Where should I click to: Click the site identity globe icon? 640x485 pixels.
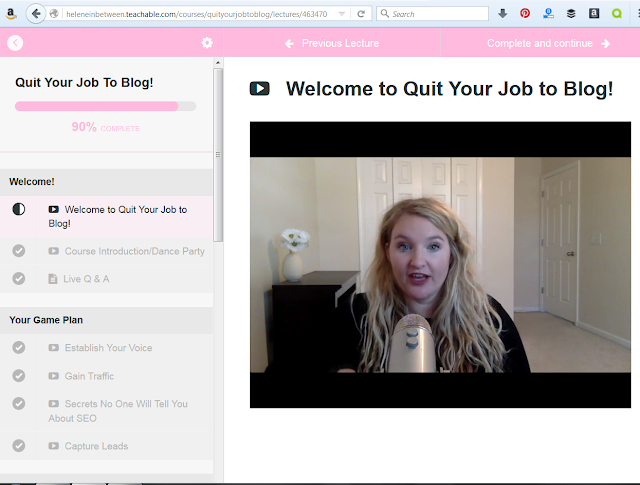tap(54, 14)
